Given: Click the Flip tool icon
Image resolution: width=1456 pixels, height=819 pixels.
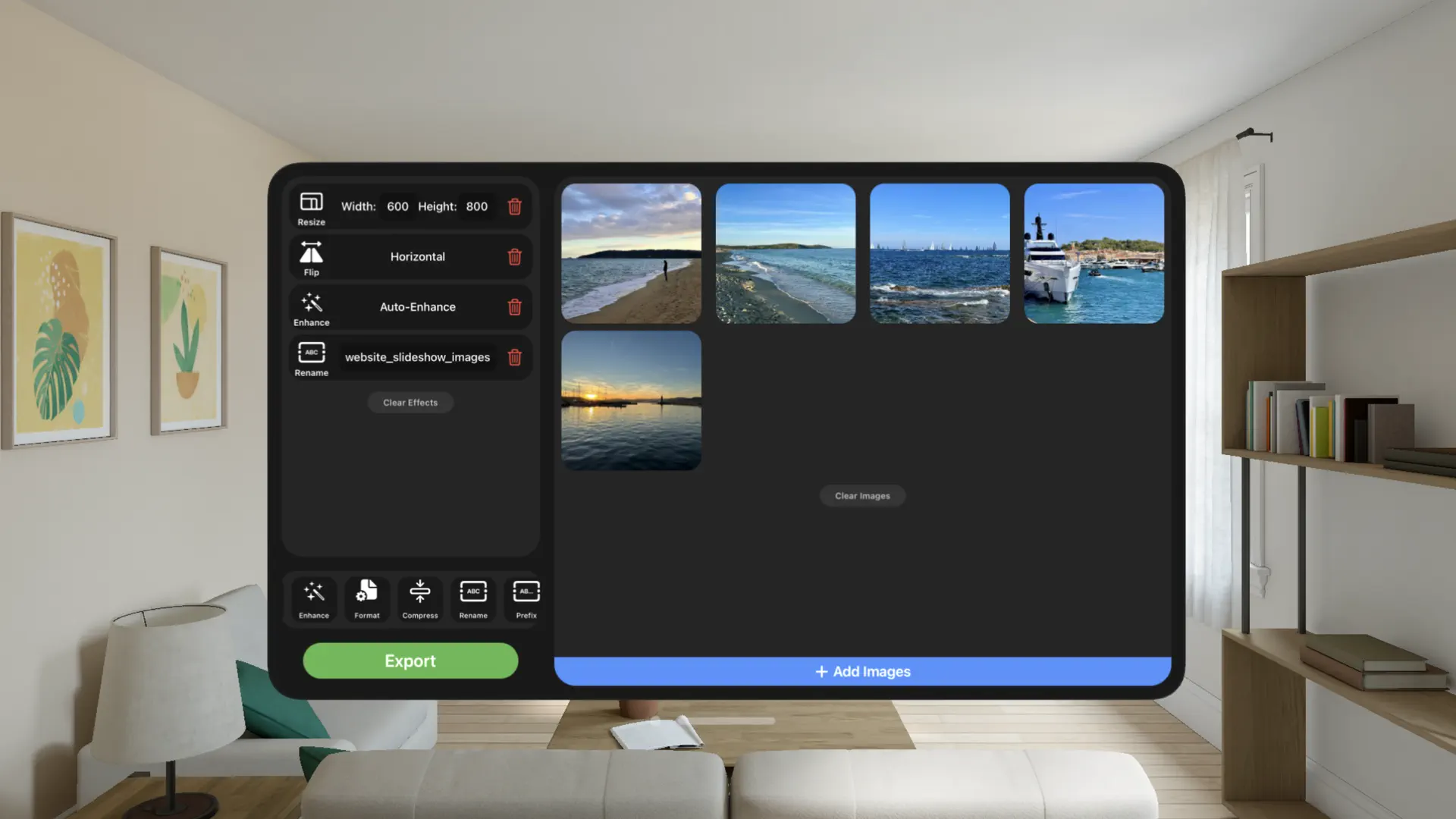Looking at the screenshot, I should pyautogui.click(x=311, y=252).
